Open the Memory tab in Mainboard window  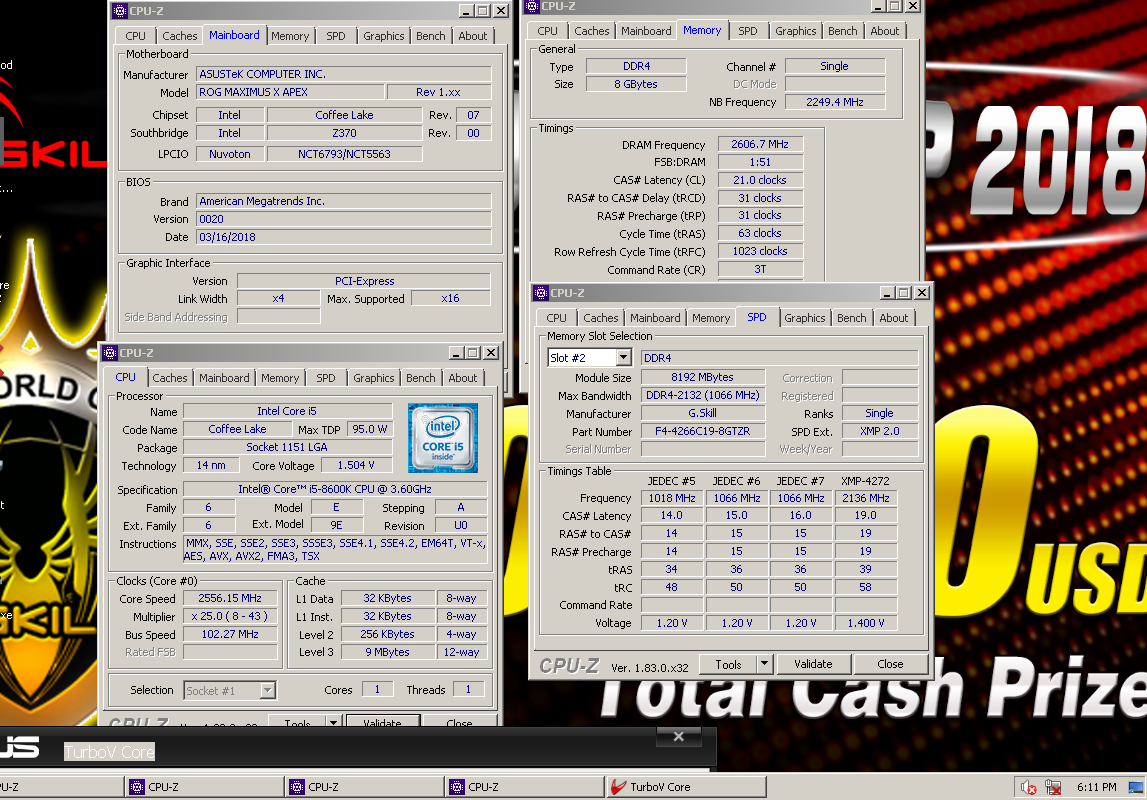point(290,36)
